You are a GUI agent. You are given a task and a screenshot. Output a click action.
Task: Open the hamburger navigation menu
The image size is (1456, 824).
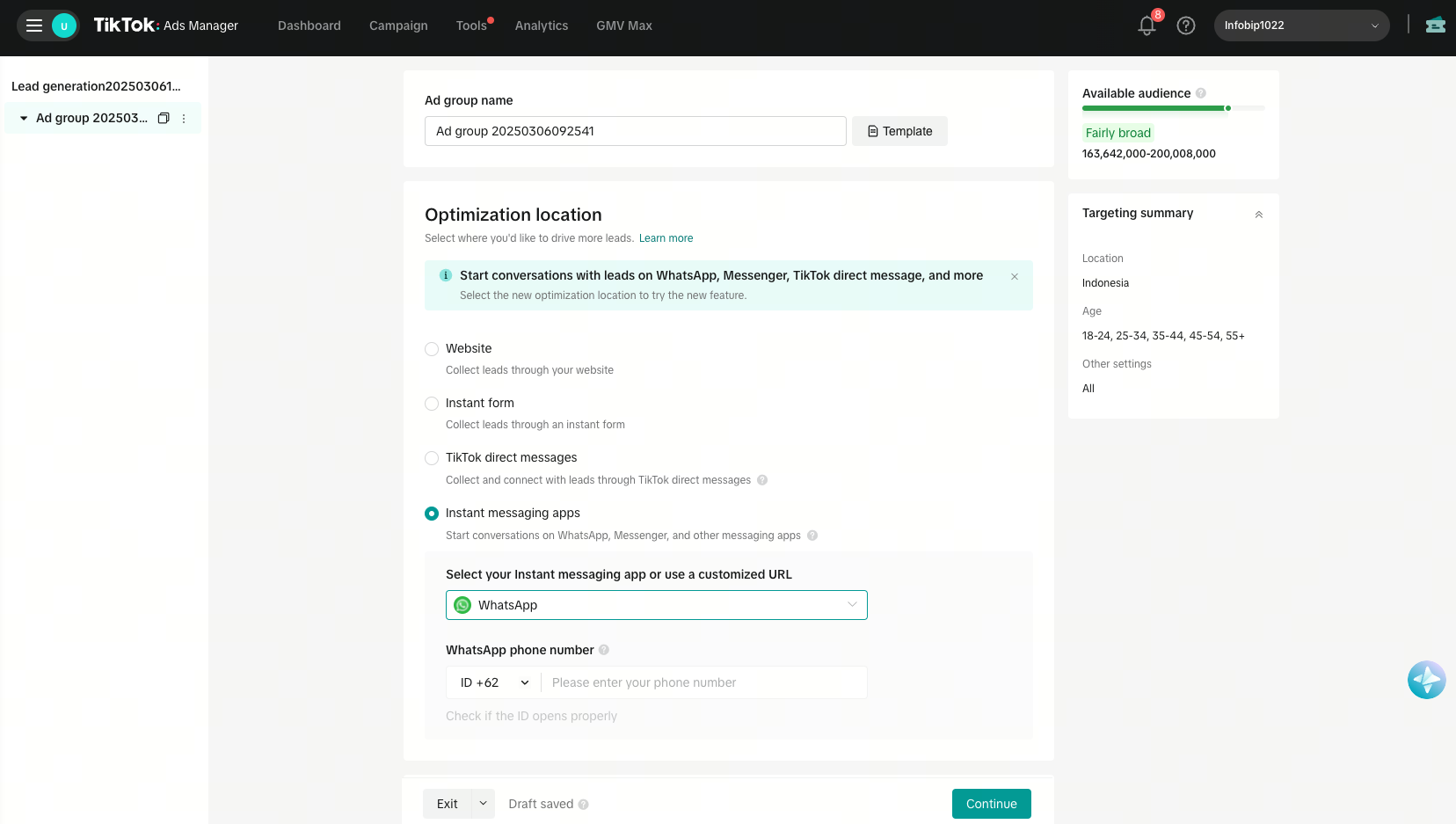click(34, 26)
